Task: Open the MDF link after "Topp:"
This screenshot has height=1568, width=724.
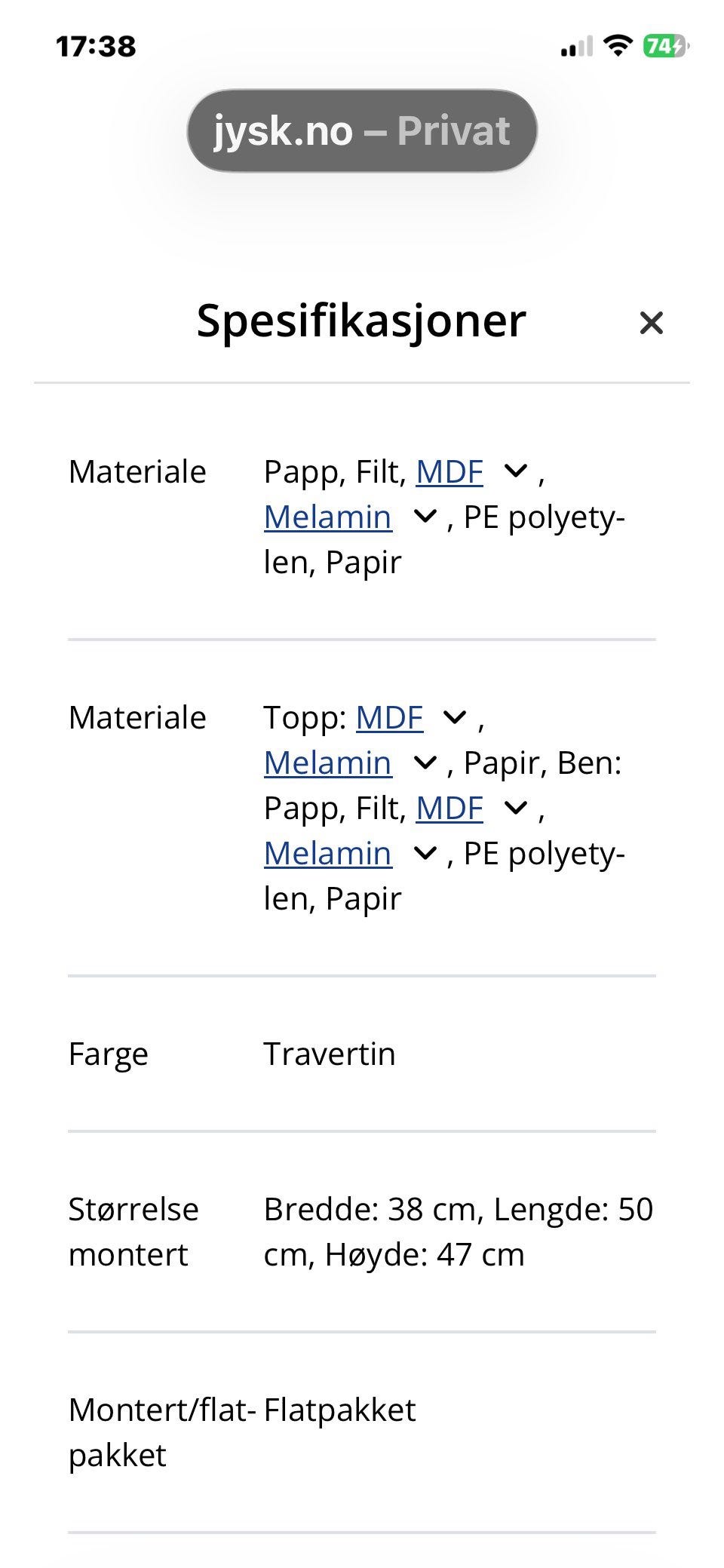Action: 389,718
